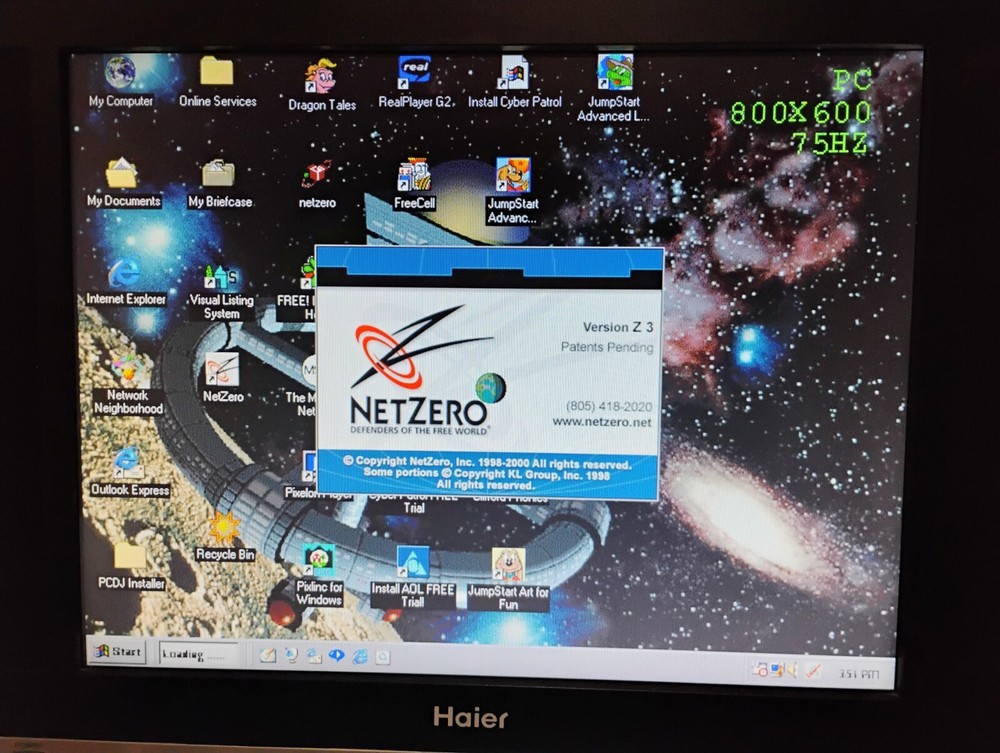Viewport: 1000px width, 753px height.
Task: Open the PCDJ Installer folder
Action: point(131,557)
